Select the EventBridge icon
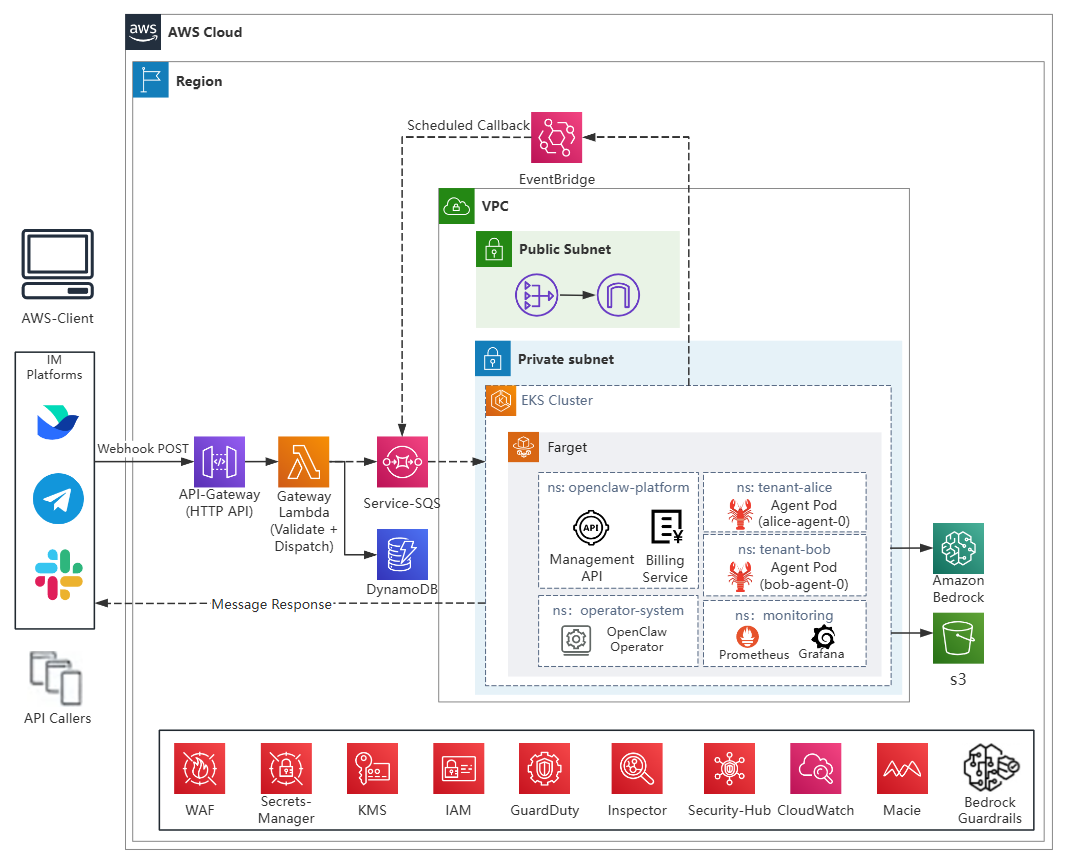Screen dimensions: 1065x864 click(x=556, y=137)
